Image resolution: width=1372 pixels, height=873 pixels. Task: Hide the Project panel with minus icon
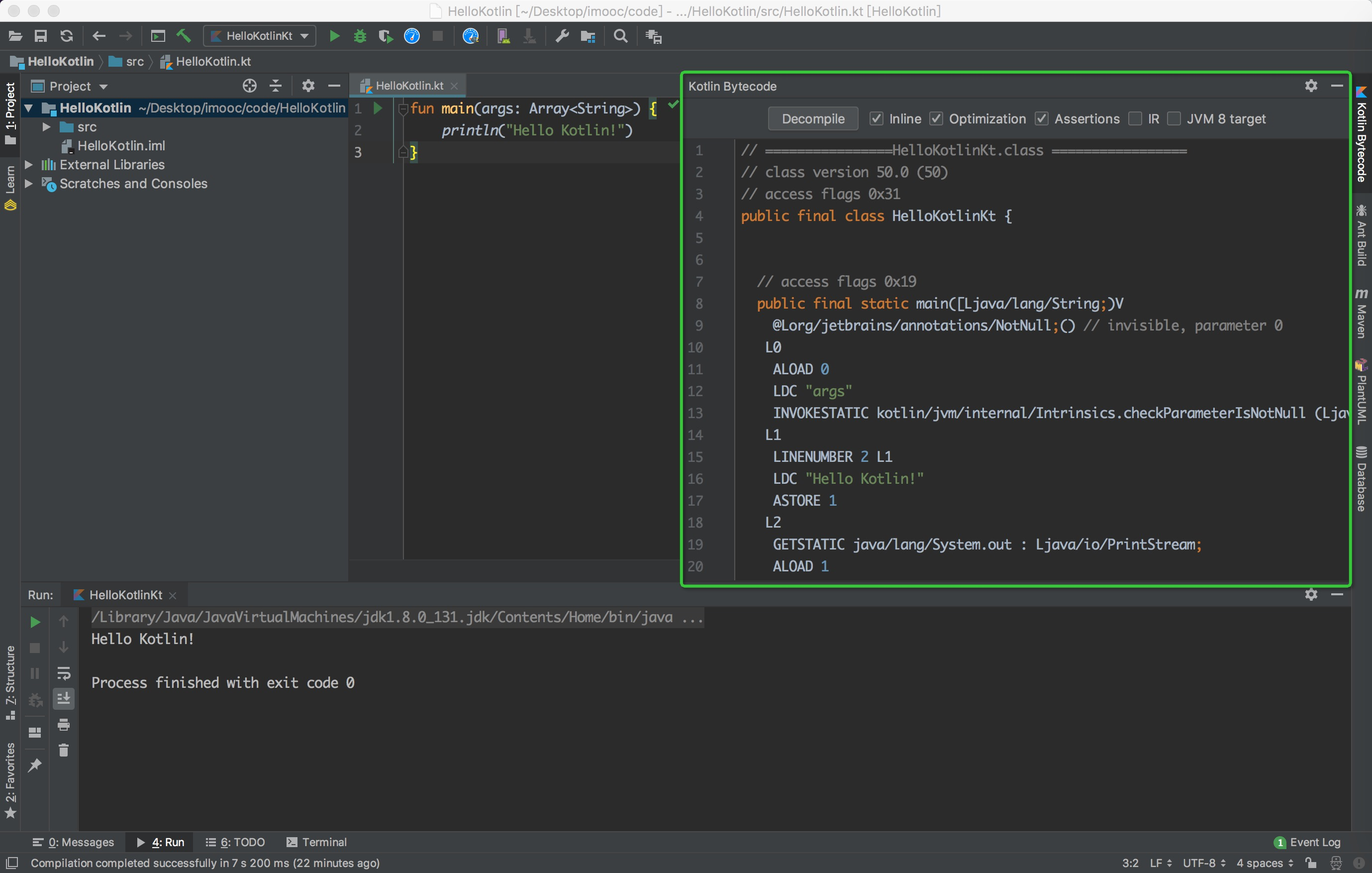tap(334, 86)
